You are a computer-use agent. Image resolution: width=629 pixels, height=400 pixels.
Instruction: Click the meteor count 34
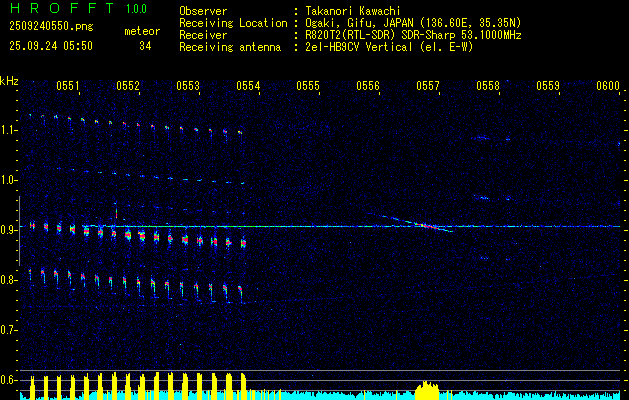pos(145,46)
